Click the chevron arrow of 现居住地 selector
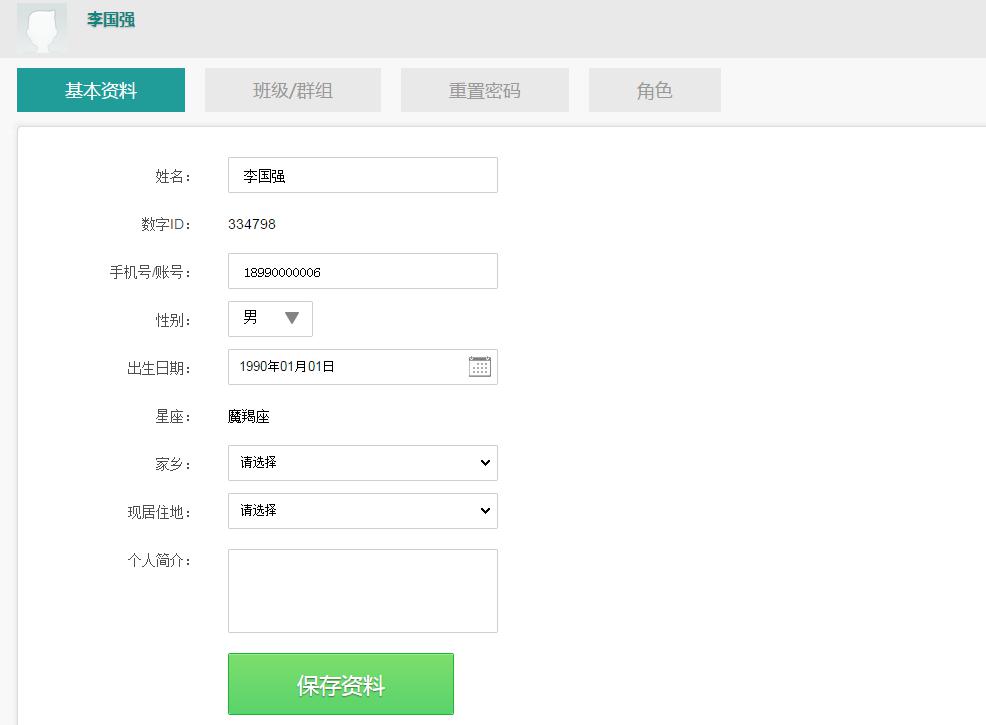The height and width of the screenshot is (725, 986). tap(485, 511)
